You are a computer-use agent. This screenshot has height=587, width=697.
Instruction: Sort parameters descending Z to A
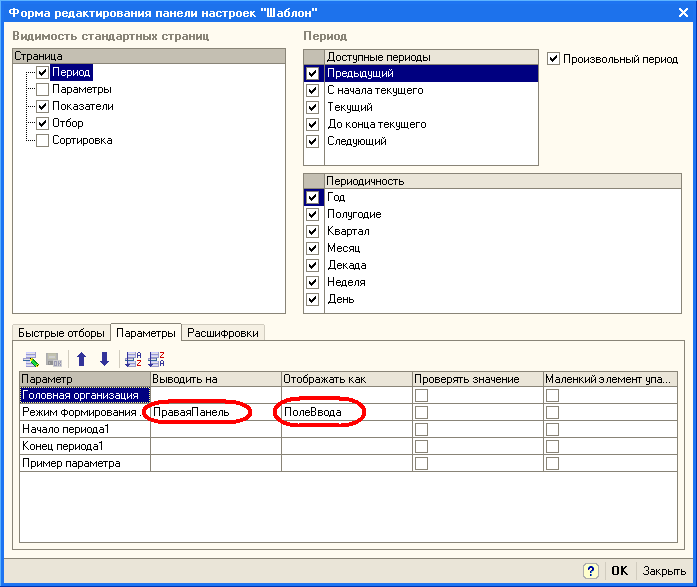(155, 359)
